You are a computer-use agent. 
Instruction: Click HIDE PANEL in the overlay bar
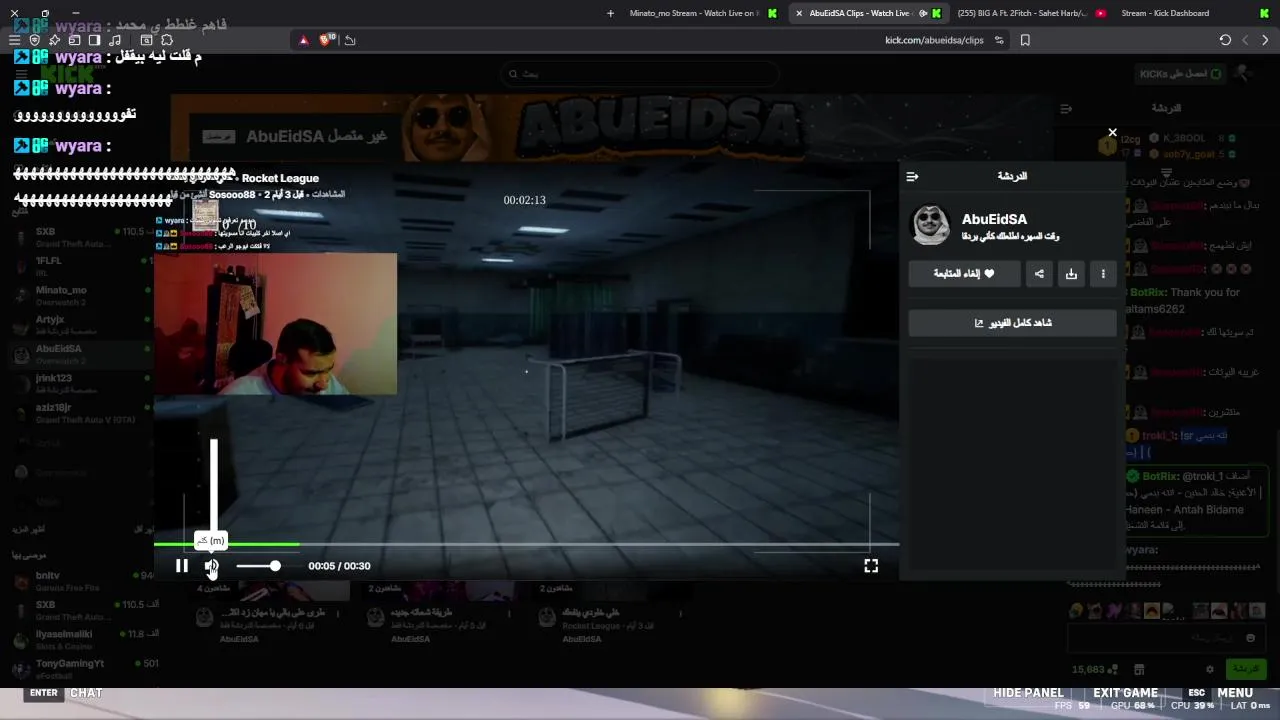[1028, 693]
